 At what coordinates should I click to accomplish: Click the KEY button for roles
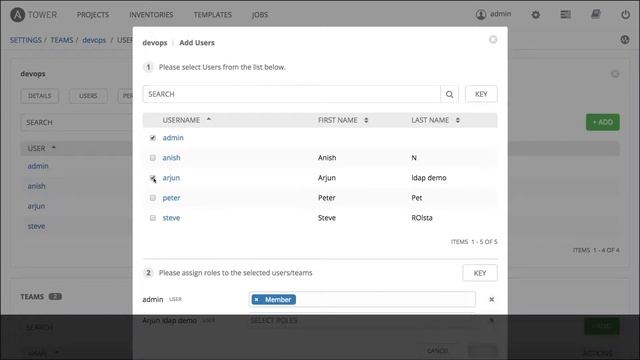(480, 273)
